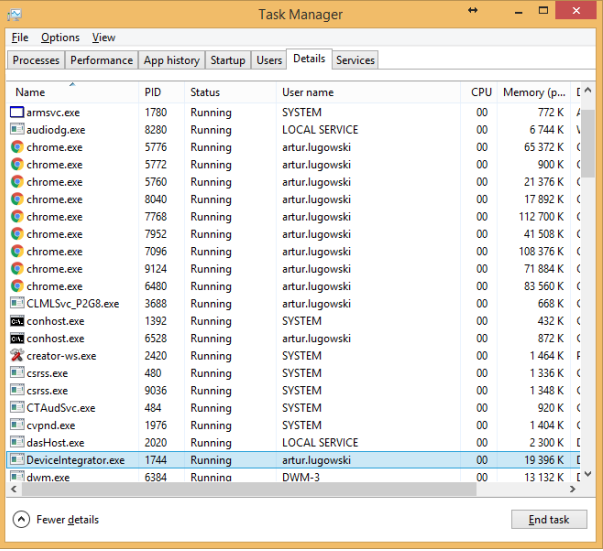The image size is (603, 551).
Task: Click the CLMLSvc_P2G8.exe process icon
Action: point(17,304)
